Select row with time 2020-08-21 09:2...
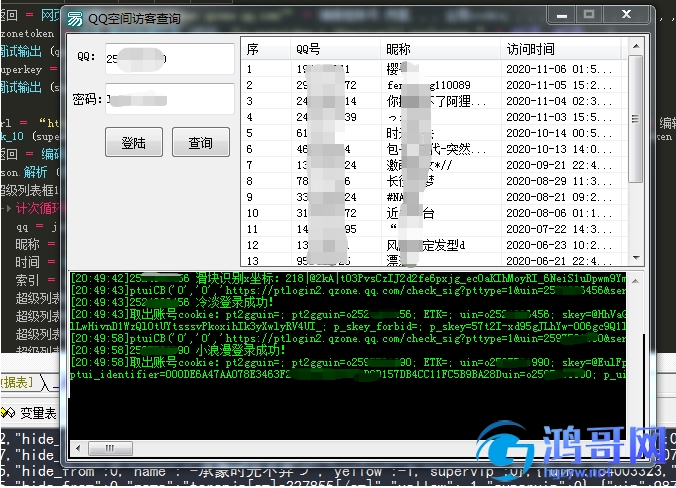The width and height of the screenshot is (676, 488). 433,197
